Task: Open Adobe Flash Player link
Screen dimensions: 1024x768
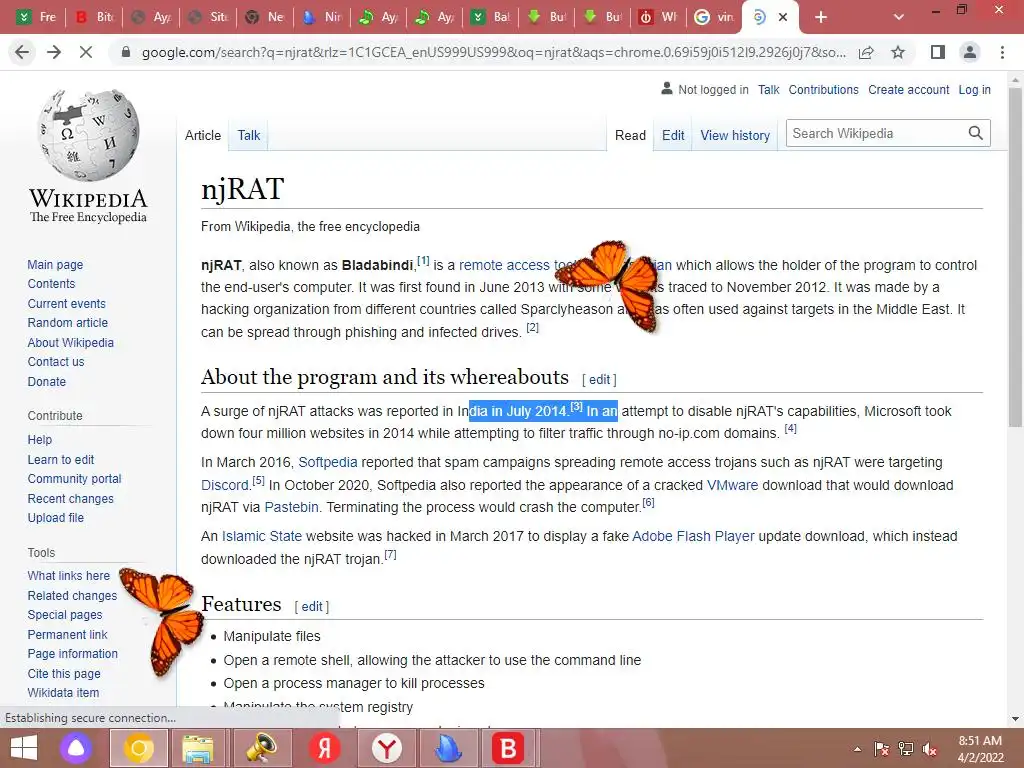Action: click(x=693, y=536)
